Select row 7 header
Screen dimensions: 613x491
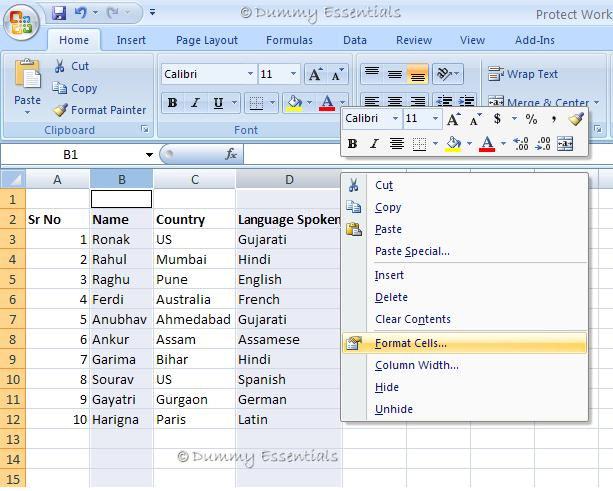pyautogui.click(x=13, y=319)
